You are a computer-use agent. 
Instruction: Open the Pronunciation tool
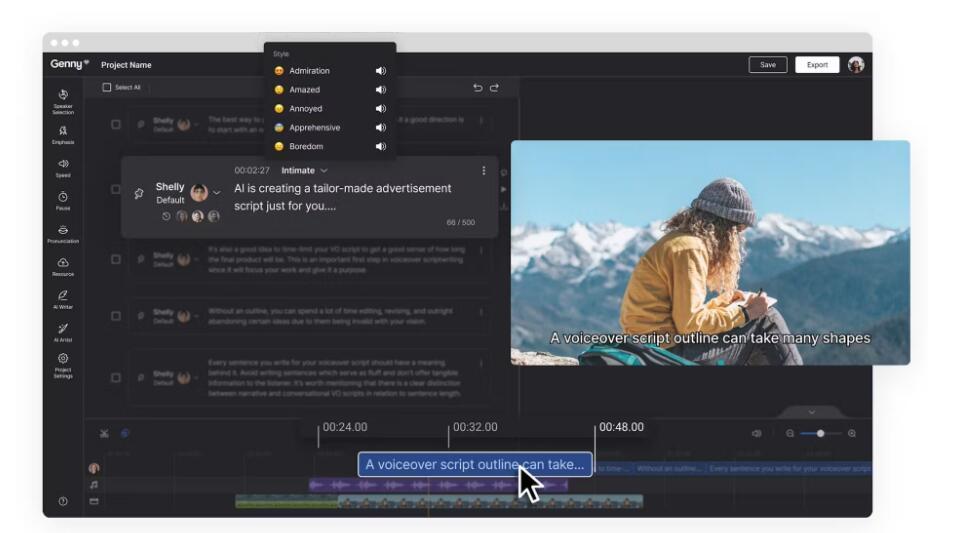pyautogui.click(x=63, y=234)
